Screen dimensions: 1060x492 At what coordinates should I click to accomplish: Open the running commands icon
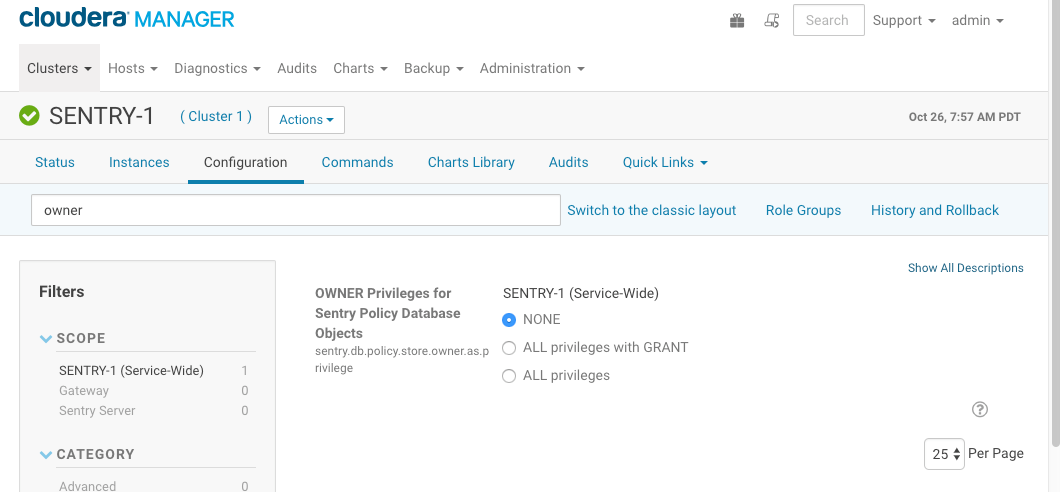coord(771,21)
